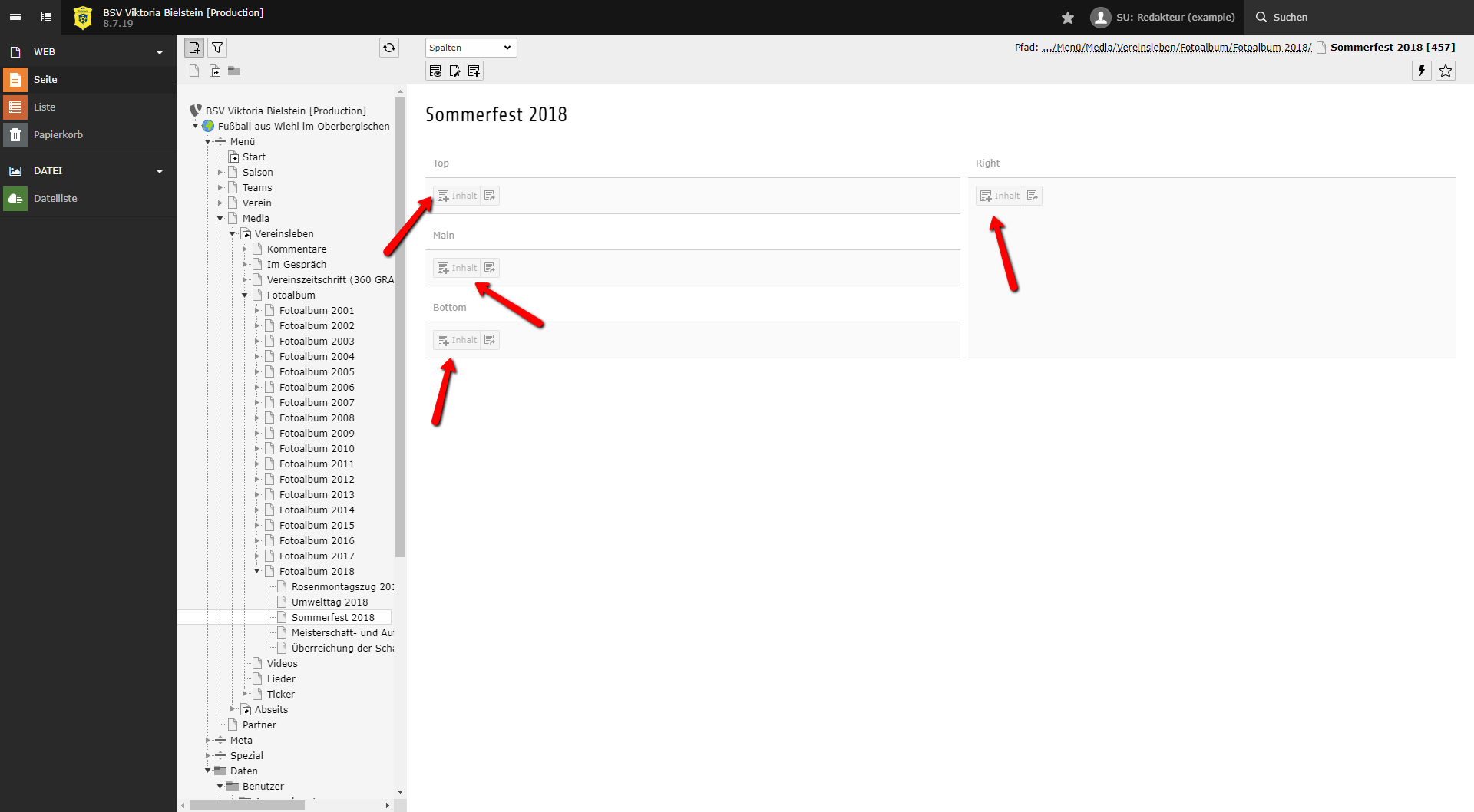This screenshot has width=1474, height=812.
Task: Expand the Teams tree node
Action: (220, 187)
